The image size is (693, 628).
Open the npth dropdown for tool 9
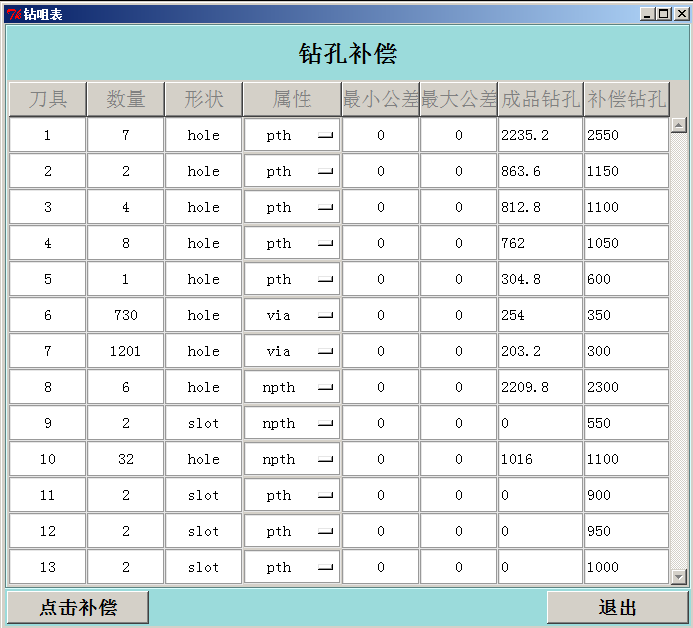pyautogui.click(x=292, y=423)
